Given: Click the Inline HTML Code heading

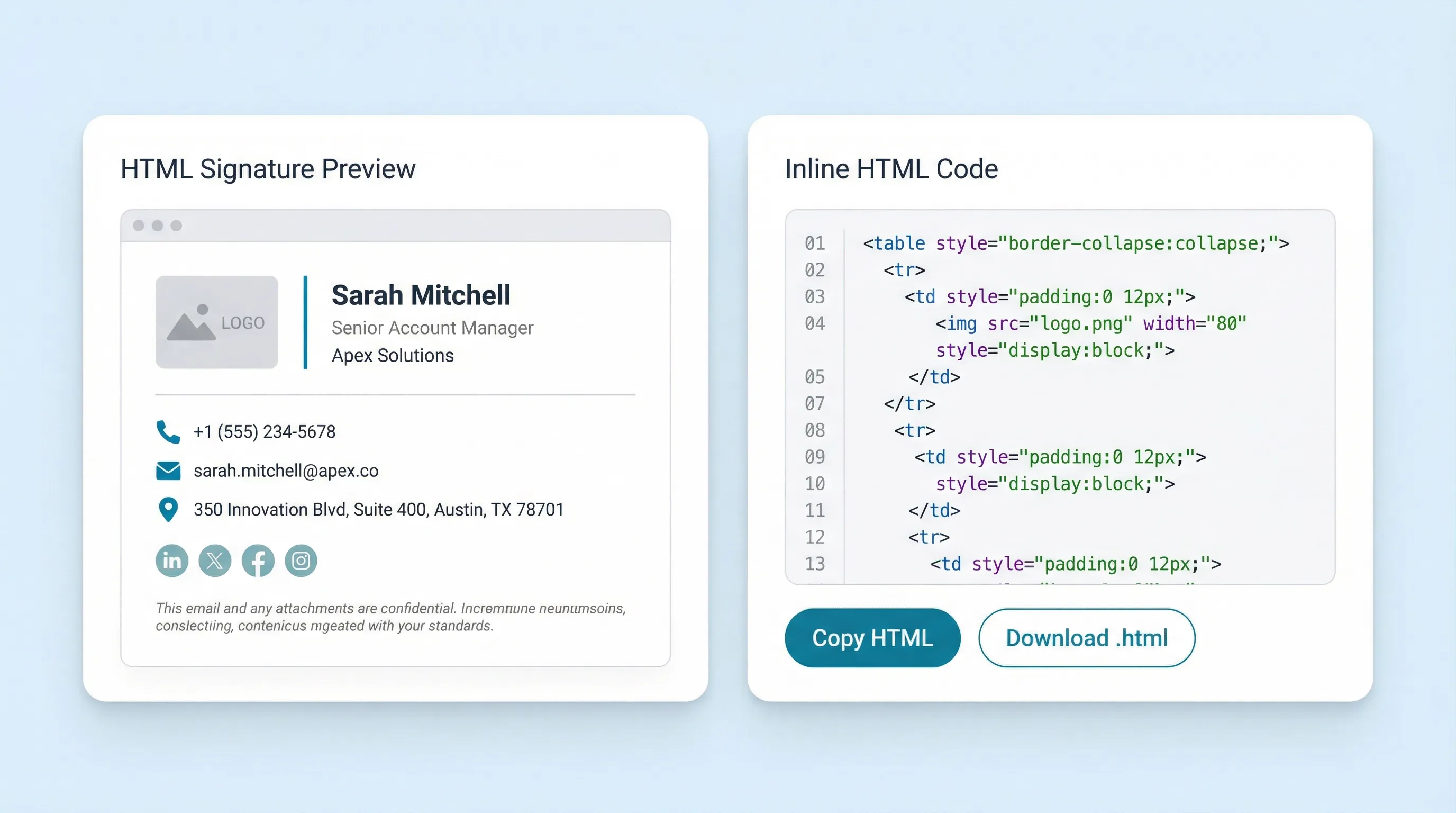Looking at the screenshot, I should coord(891,168).
